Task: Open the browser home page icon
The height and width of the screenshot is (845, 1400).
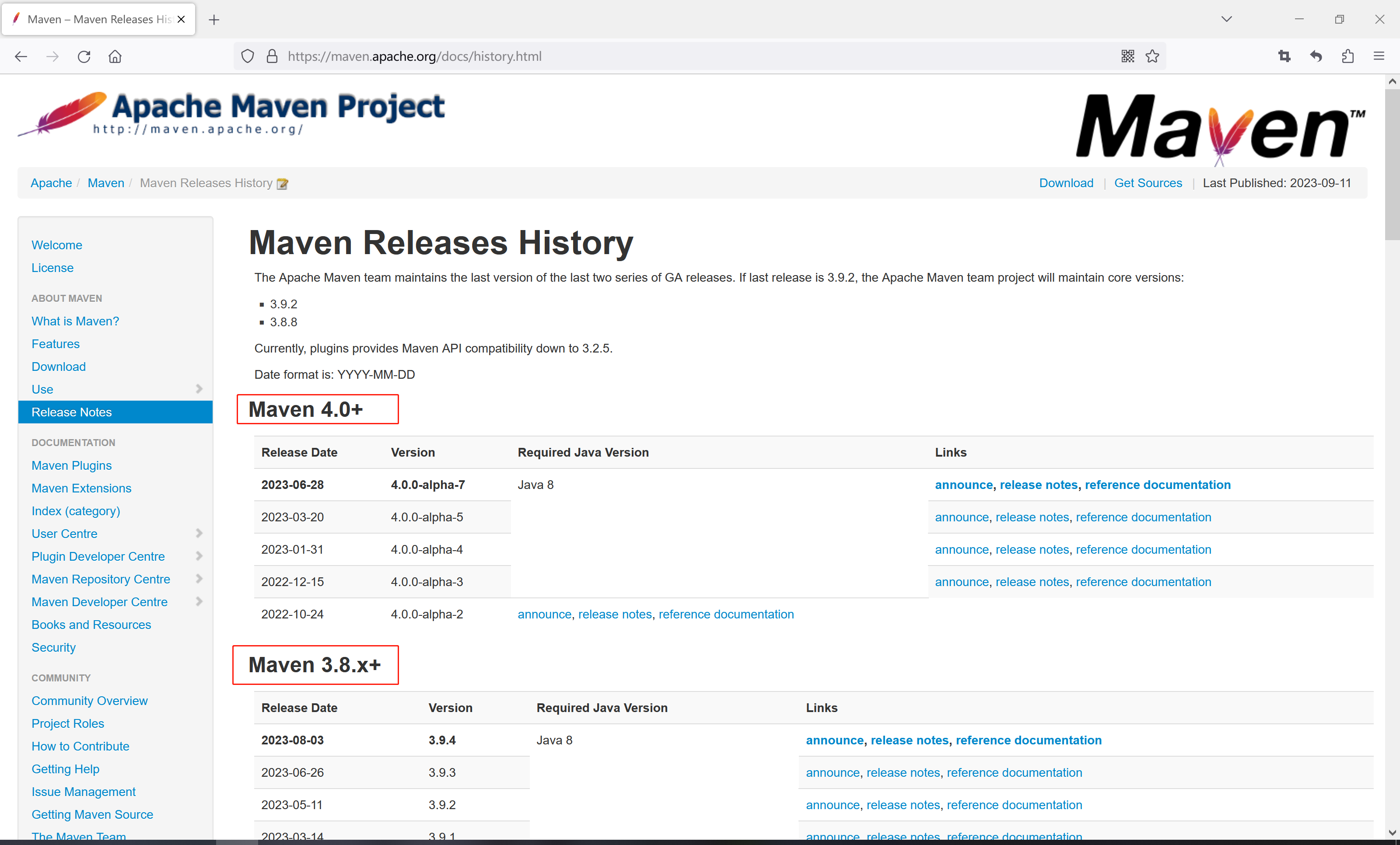Action: tap(115, 56)
